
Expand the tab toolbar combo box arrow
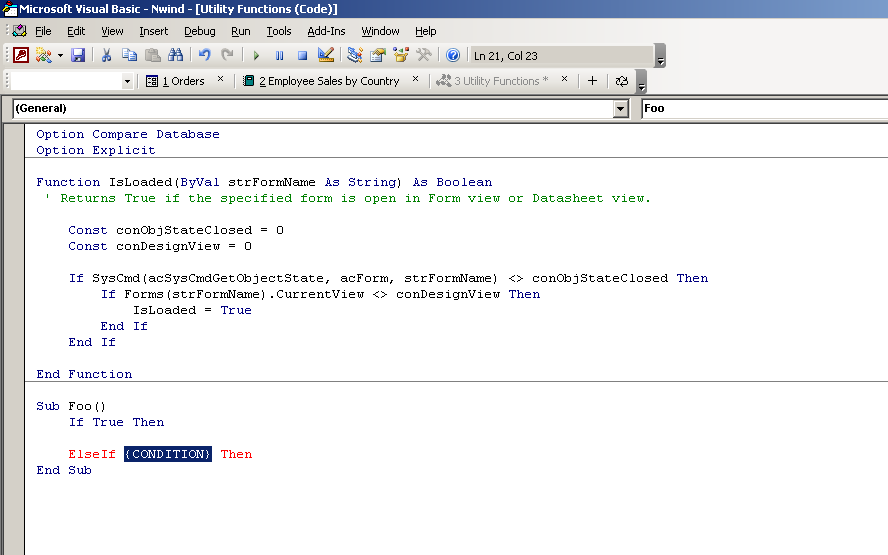coord(127,82)
